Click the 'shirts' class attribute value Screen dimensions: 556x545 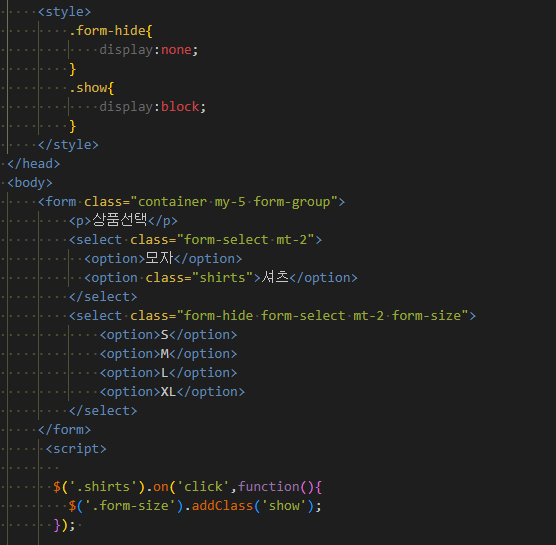222,278
